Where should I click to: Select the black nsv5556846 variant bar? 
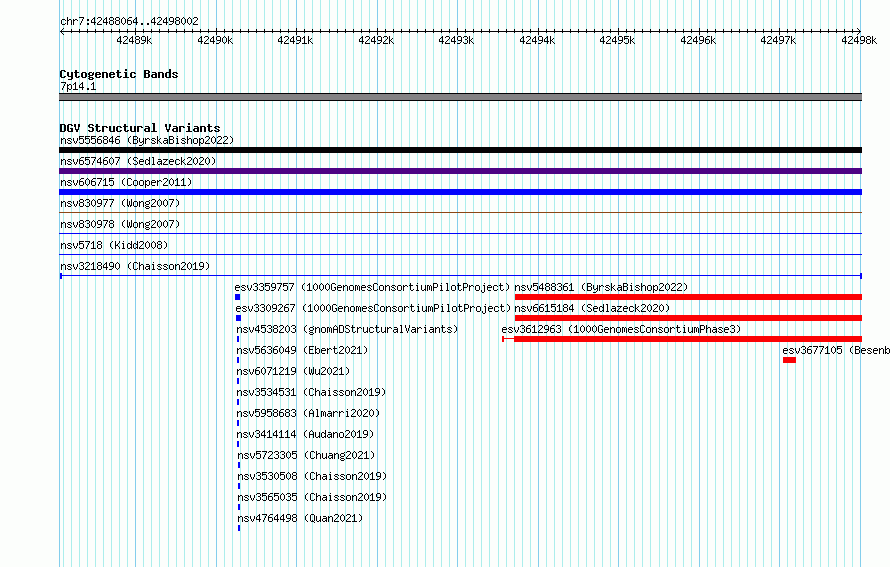point(460,150)
